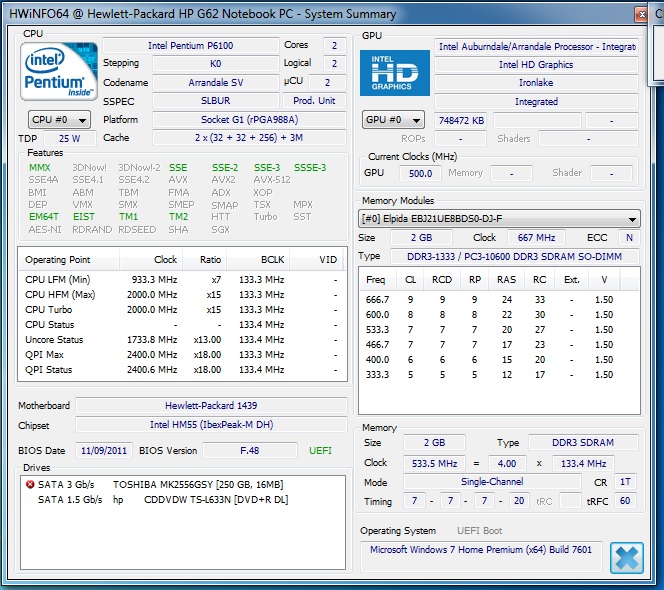
Task: Click the ECC value N field
Action: coord(629,238)
